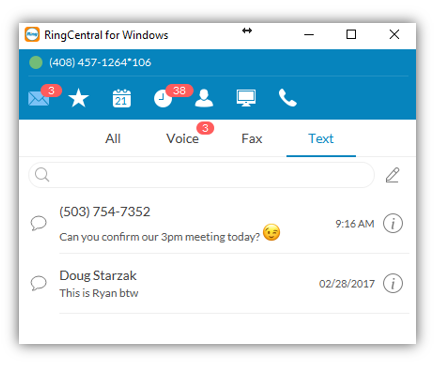Open the Doug Starzak conversation name
Screen dimensions: 442x373
(x=98, y=276)
